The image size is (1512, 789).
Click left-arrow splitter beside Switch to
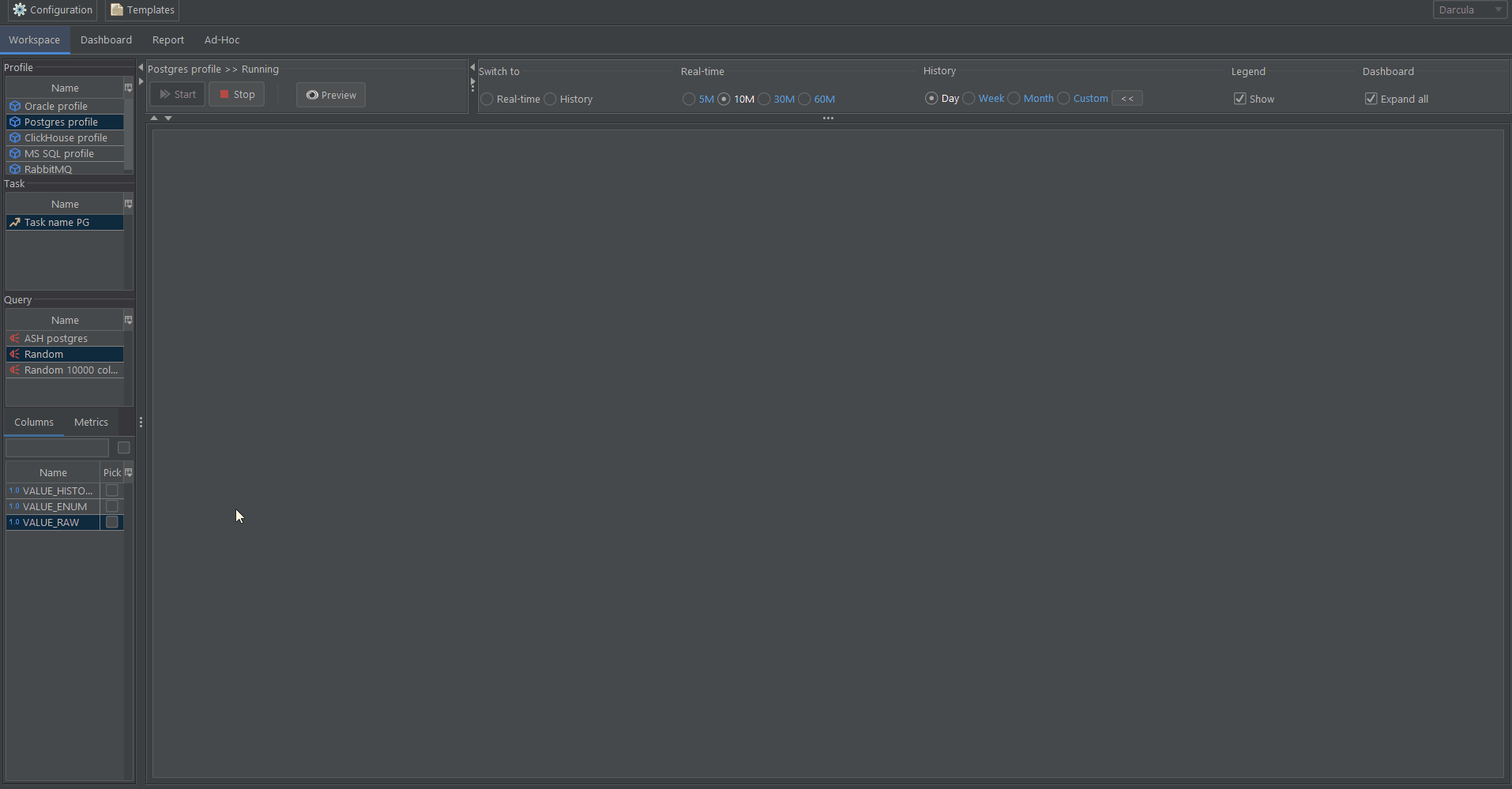coord(472,67)
